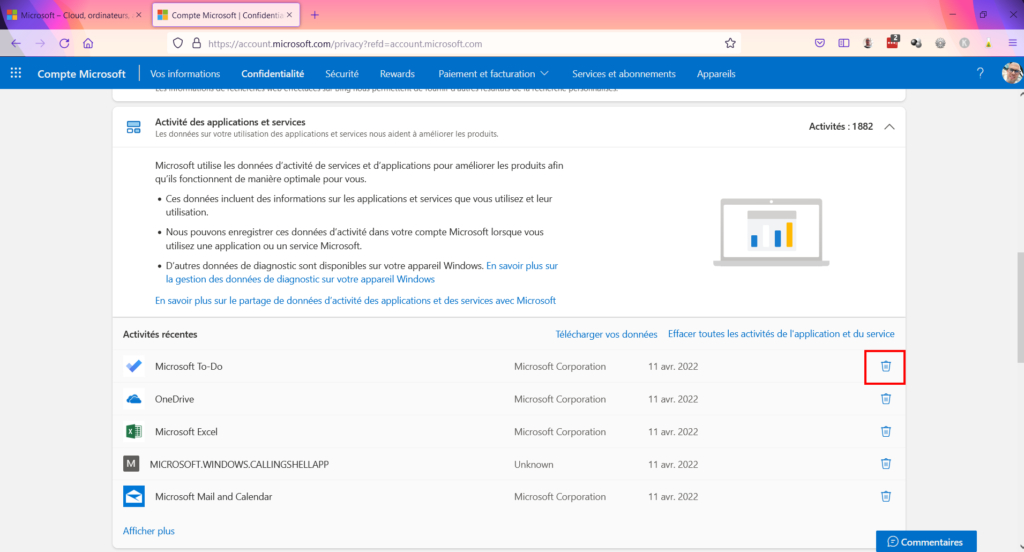Screen dimensions: 1024x552
Task: Click the OneDrive row name
Action: click(174, 399)
